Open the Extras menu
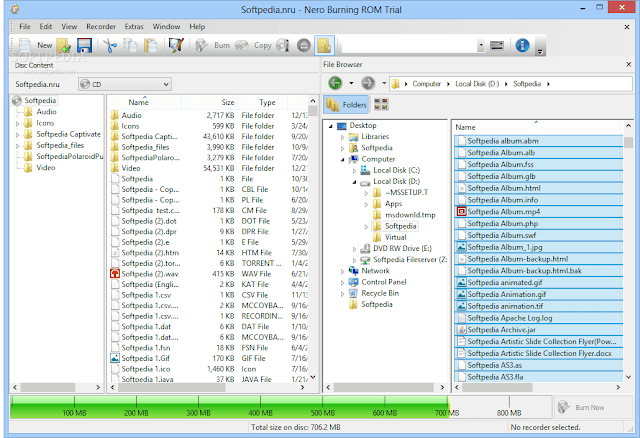Viewport: 640px width, 438px height. [x=134, y=27]
